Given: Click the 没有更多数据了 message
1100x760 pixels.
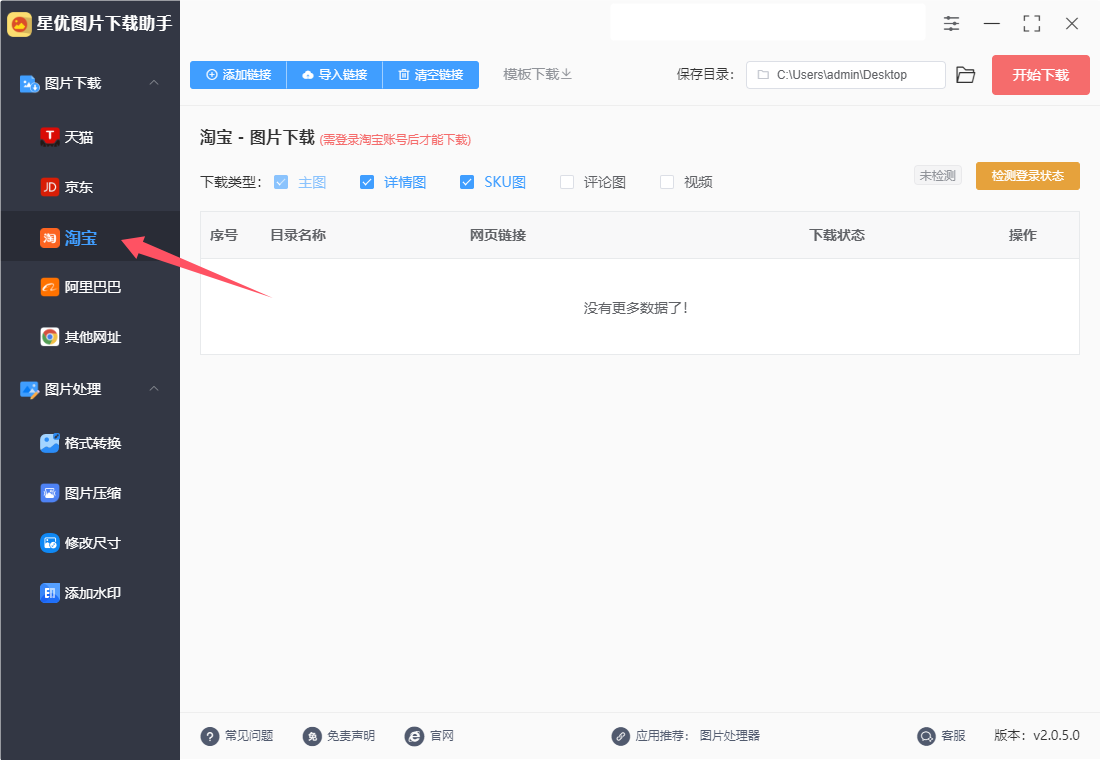Looking at the screenshot, I should click(636, 308).
